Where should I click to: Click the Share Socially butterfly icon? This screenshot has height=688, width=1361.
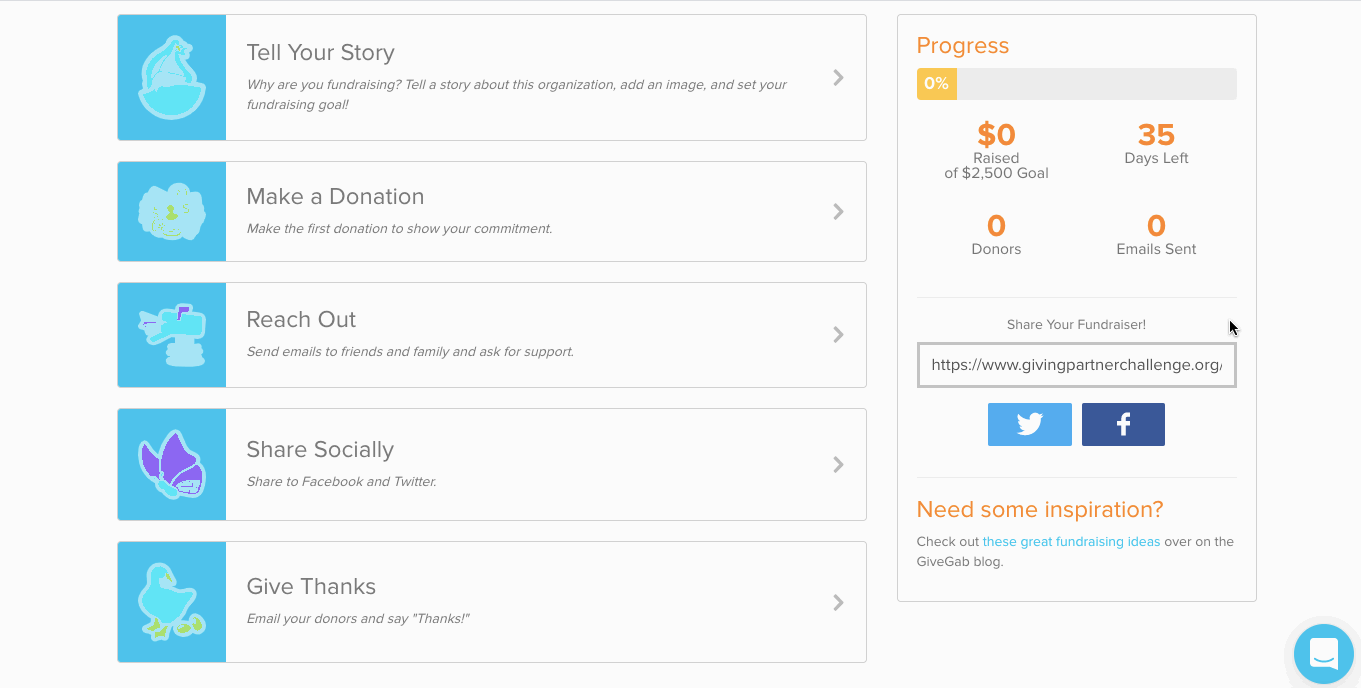pos(172,465)
